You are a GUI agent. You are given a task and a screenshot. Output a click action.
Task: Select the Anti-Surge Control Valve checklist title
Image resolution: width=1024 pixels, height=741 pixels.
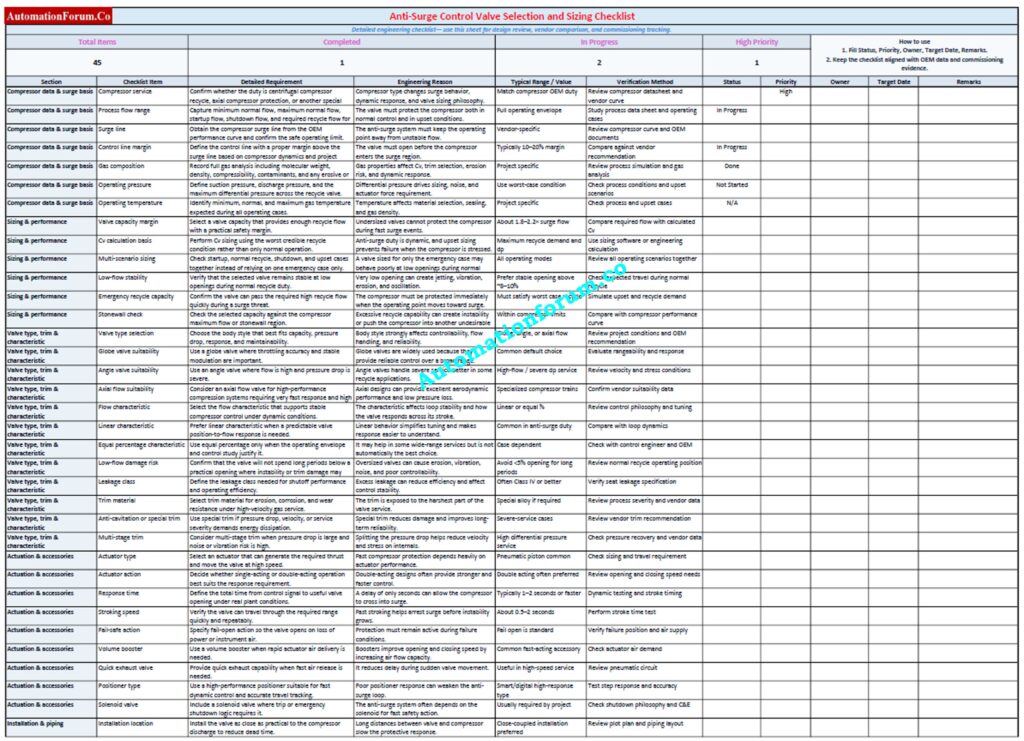click(511, 16)
